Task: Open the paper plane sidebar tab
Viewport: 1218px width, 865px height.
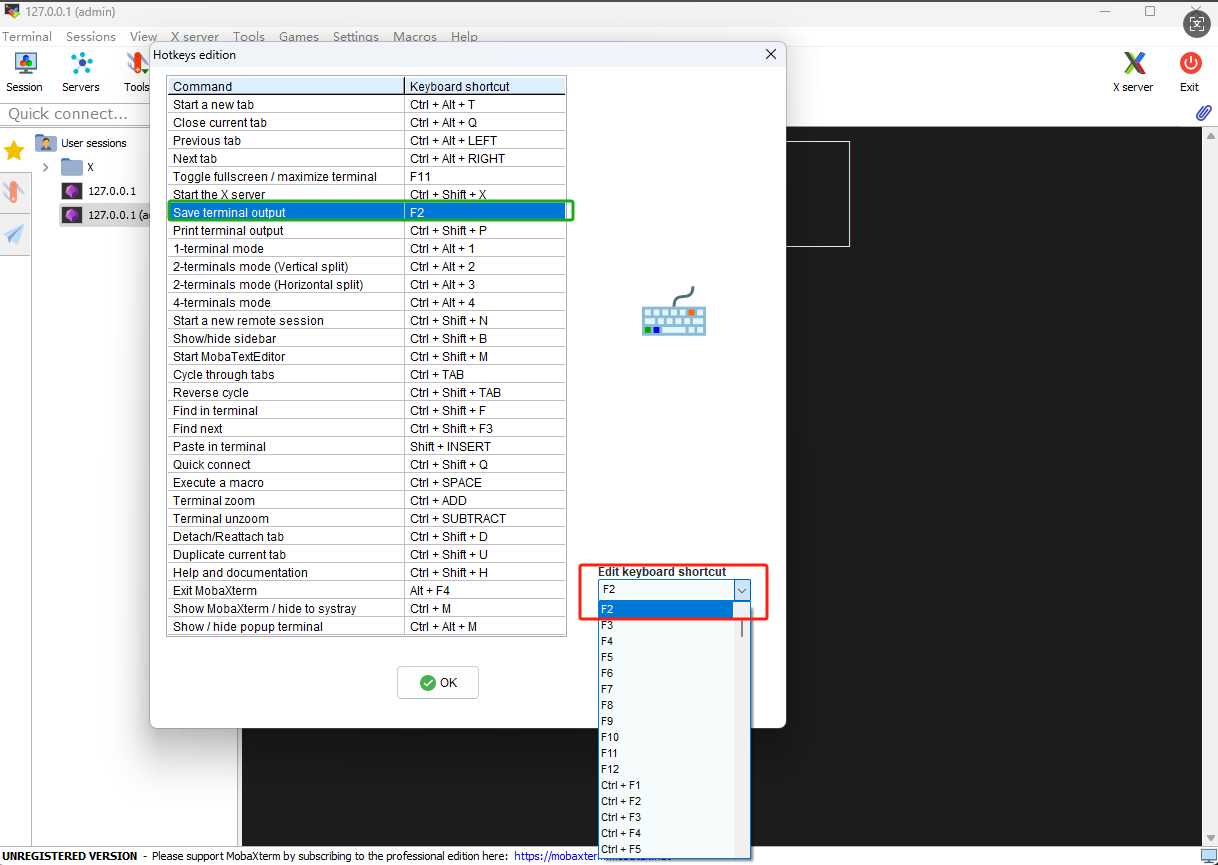Action: (x=14, y=234)
